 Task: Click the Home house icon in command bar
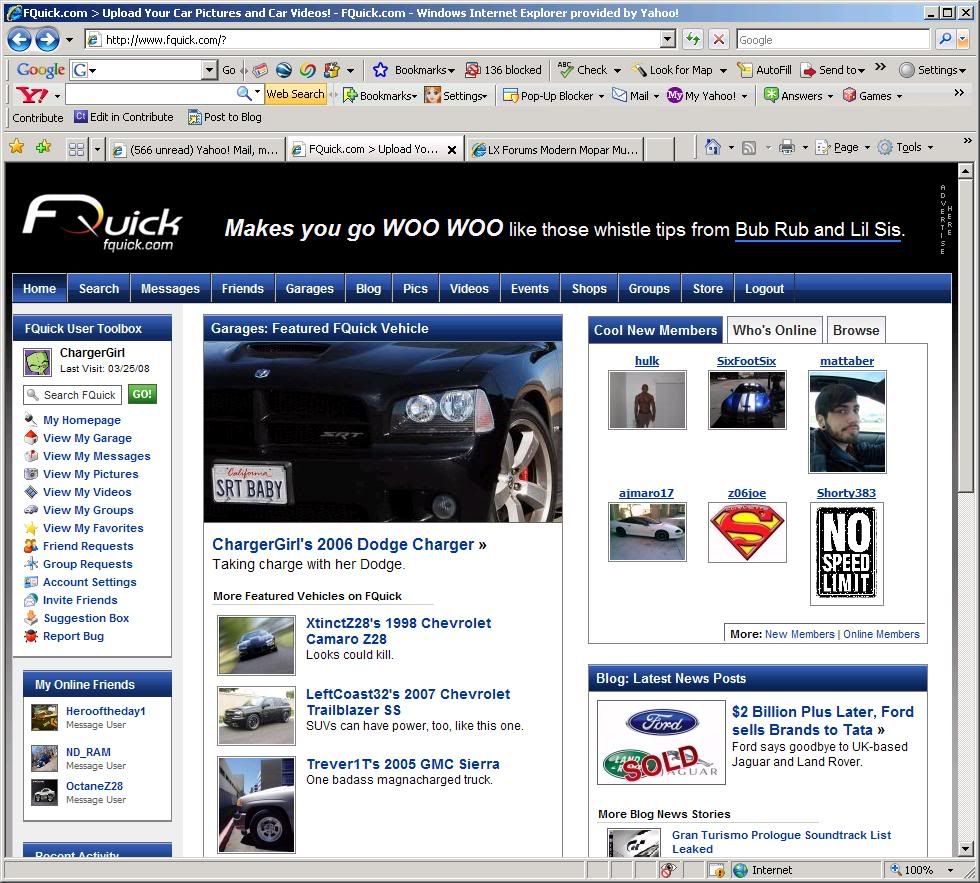(x=712, y=147)
